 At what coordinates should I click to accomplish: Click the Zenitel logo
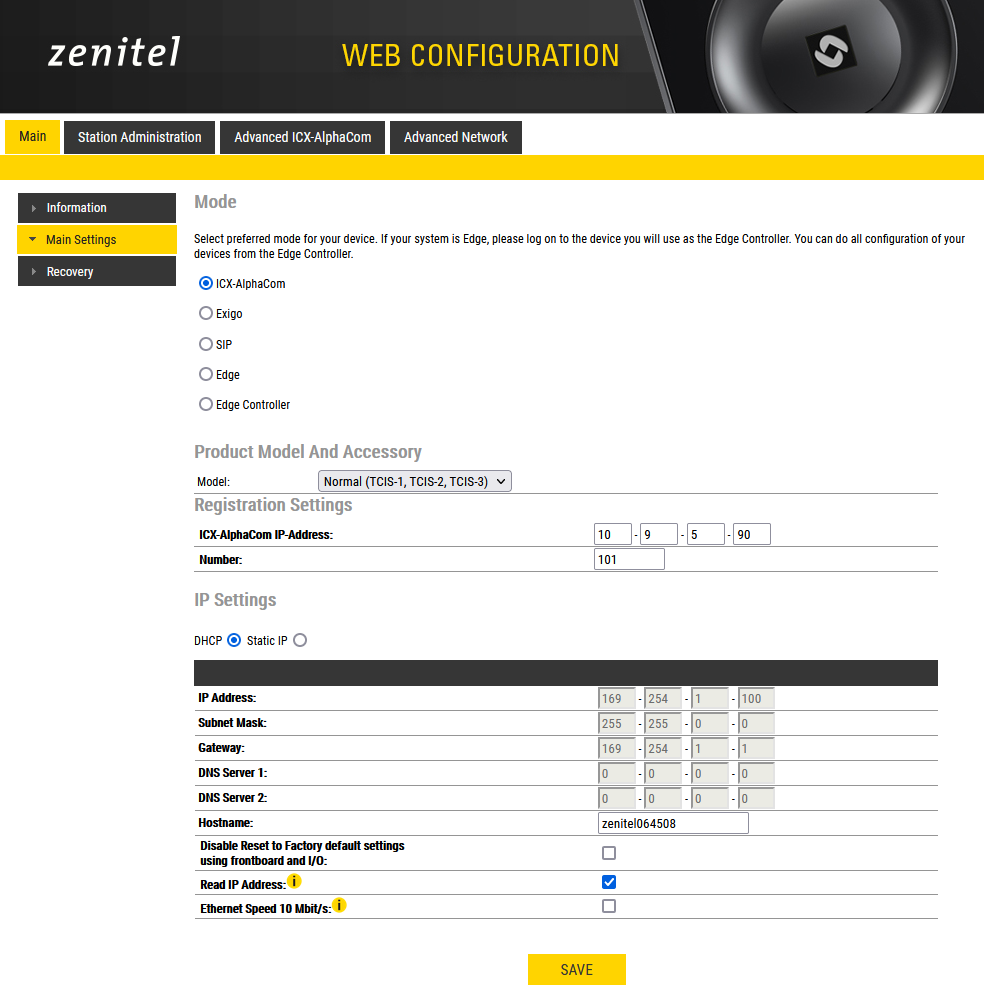[115, 52]
